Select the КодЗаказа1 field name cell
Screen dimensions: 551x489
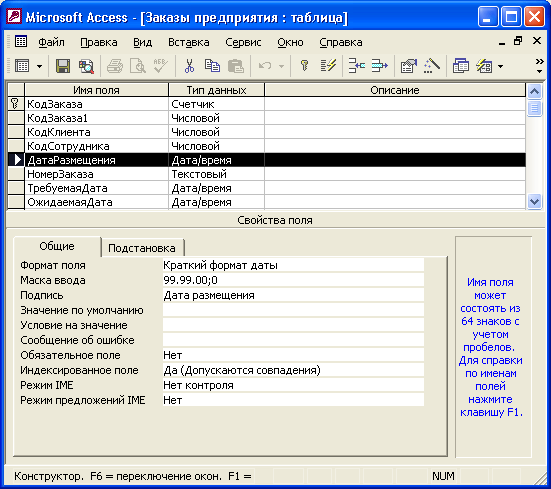(97, 118)
